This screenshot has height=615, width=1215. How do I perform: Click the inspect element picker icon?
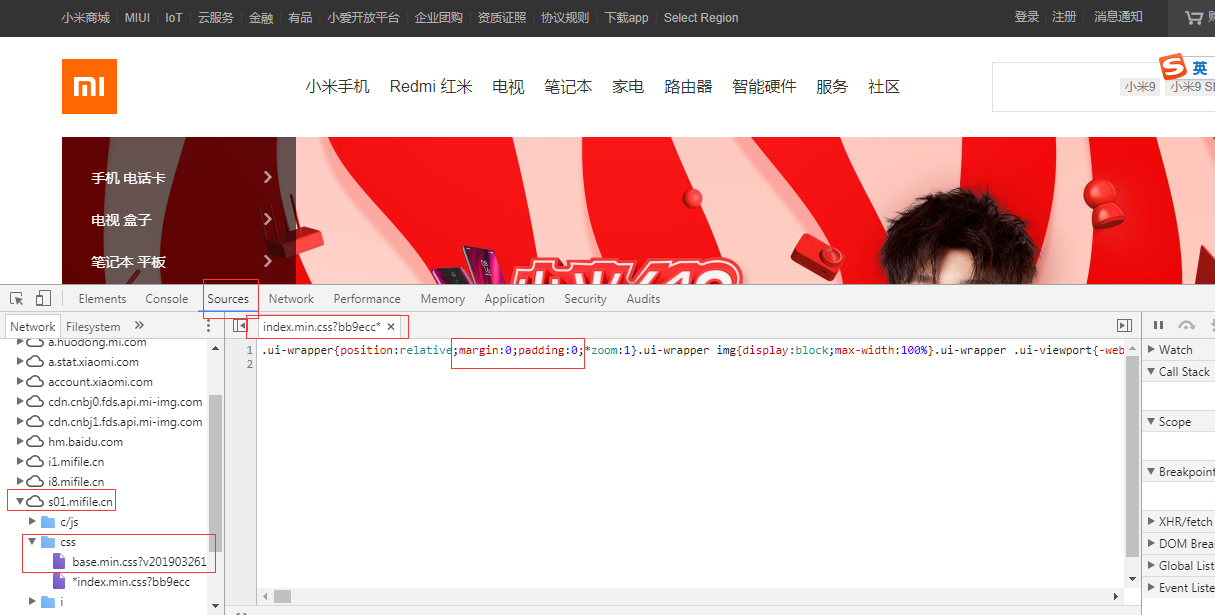click(x=17, y=298)
